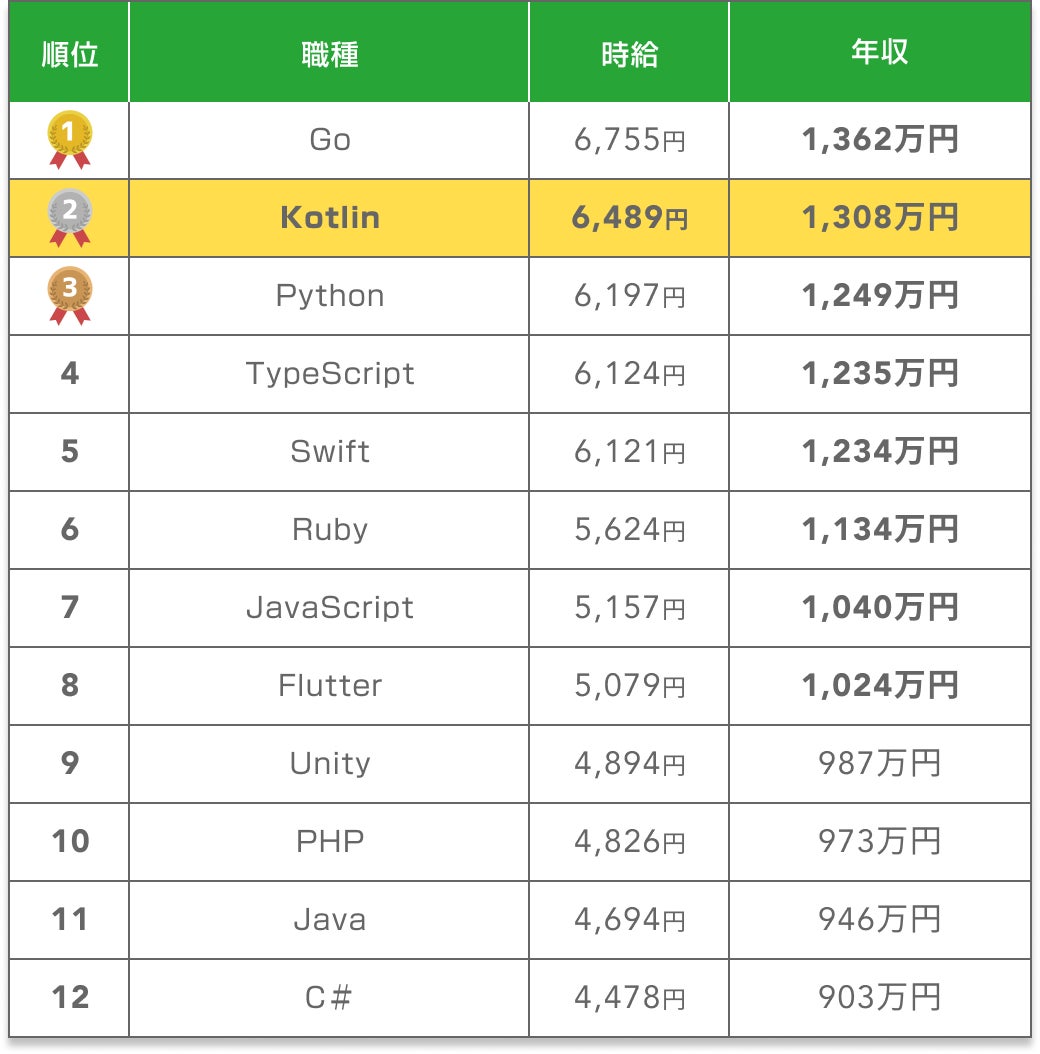Image resolution: width=1040 pixels, height=1054 pixels.
Task: Click the 順位 column header
Action: pos(70,54)
